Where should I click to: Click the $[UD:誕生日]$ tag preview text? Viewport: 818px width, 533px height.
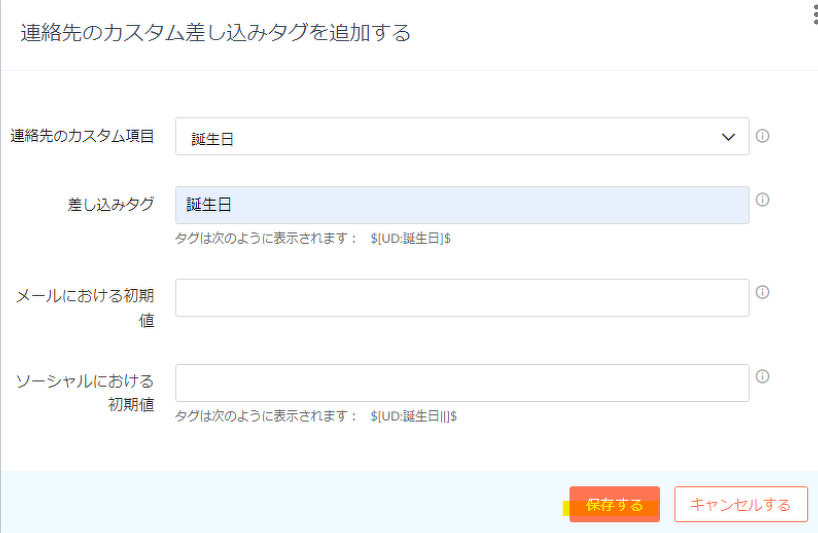tap(410, 239)
